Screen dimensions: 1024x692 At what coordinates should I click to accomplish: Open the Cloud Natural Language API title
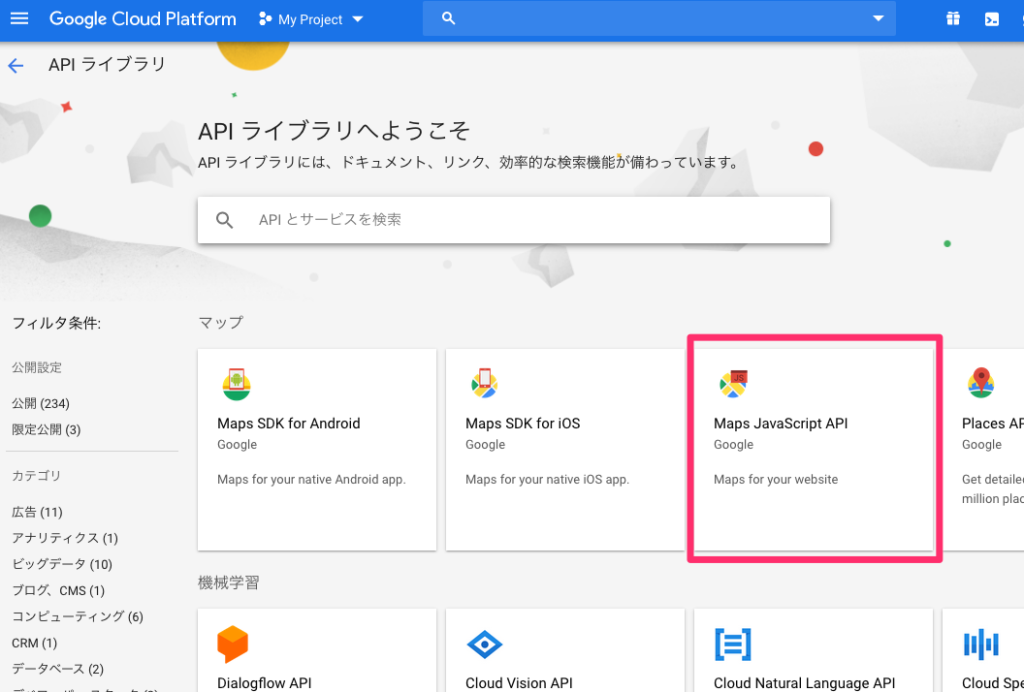point(805,683)
